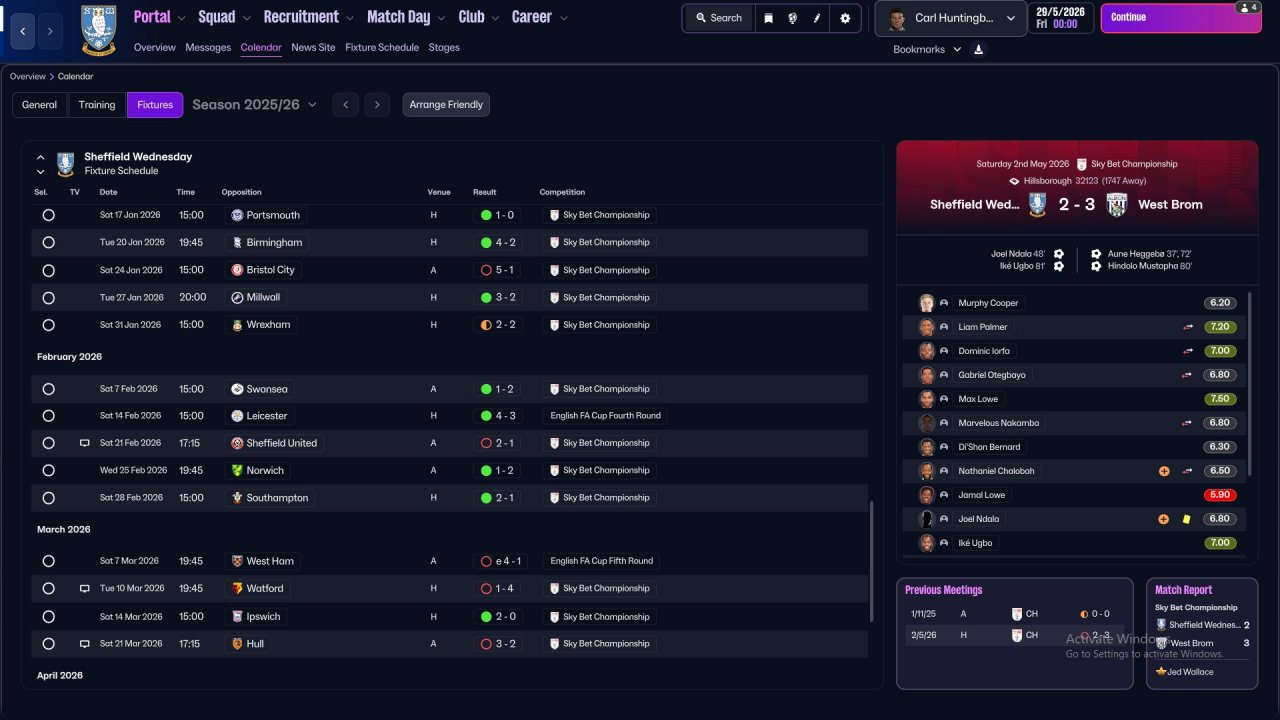Open the Fixture Schedule sub-tab
Image resolution: width=1280 pixels, height=720 pixels.
coord(382,47)
